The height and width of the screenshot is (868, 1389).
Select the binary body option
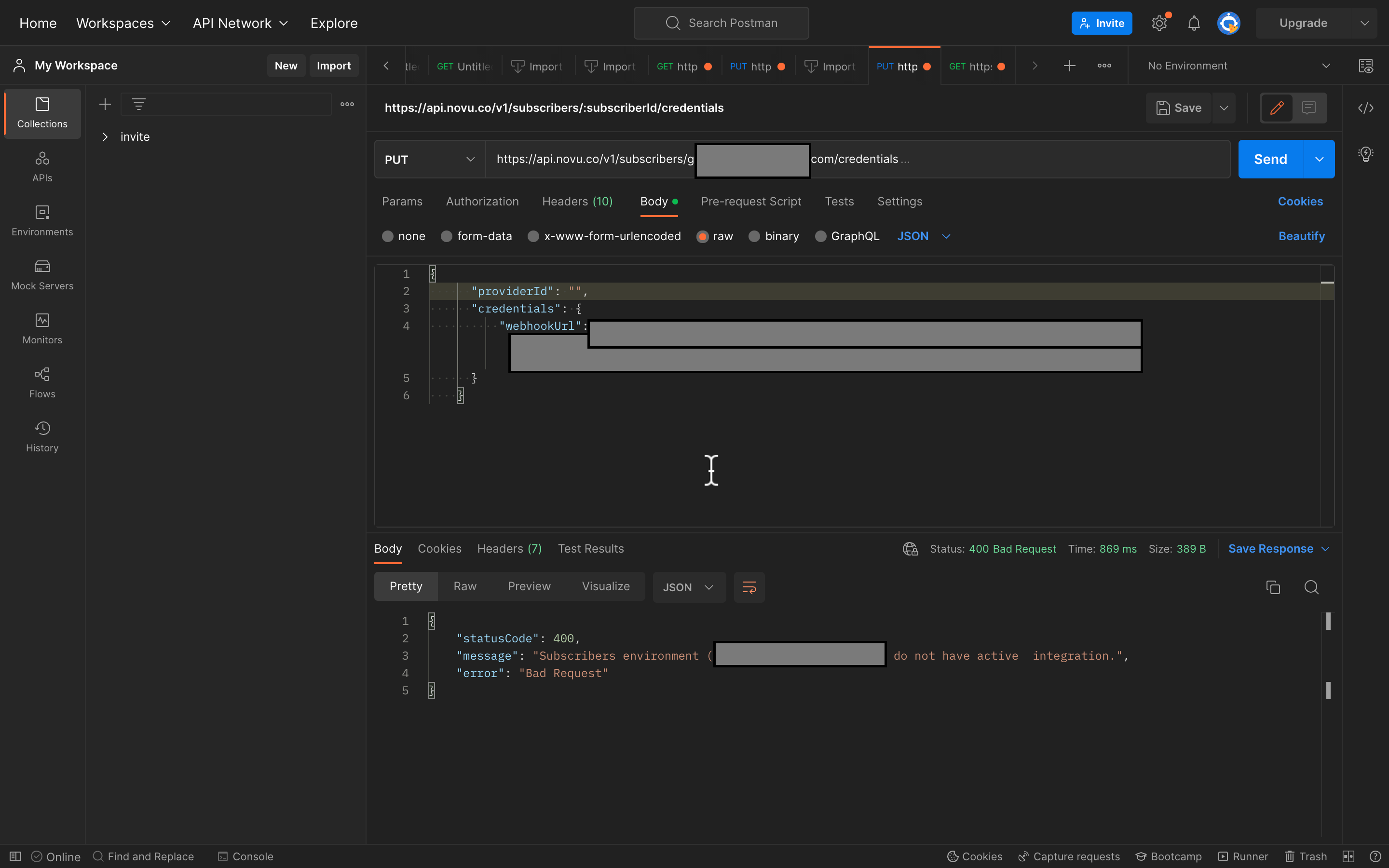(x=773, y=236)
